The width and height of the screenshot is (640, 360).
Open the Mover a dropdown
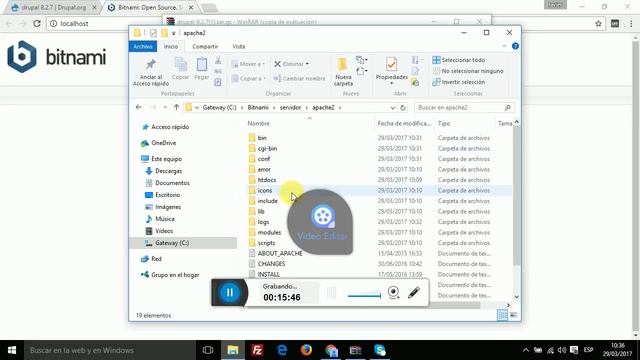248,64
